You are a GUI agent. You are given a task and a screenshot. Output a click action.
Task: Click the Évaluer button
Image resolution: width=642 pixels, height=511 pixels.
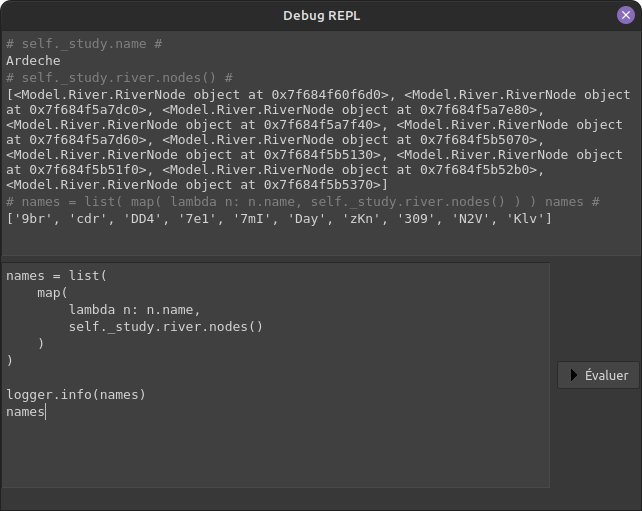click(x=598, y=375)
